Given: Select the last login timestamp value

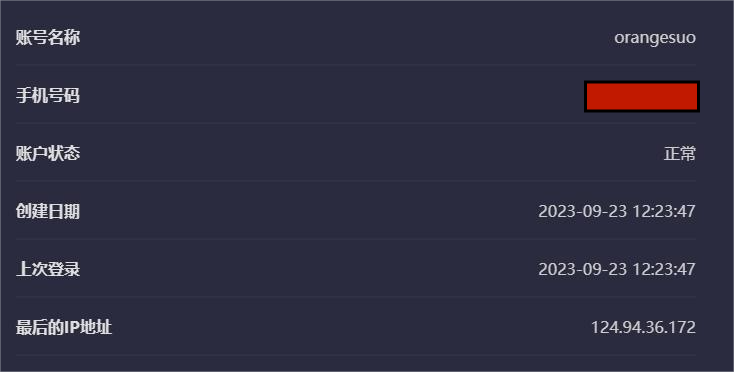Looking at the screenshot, I should 617,269.
